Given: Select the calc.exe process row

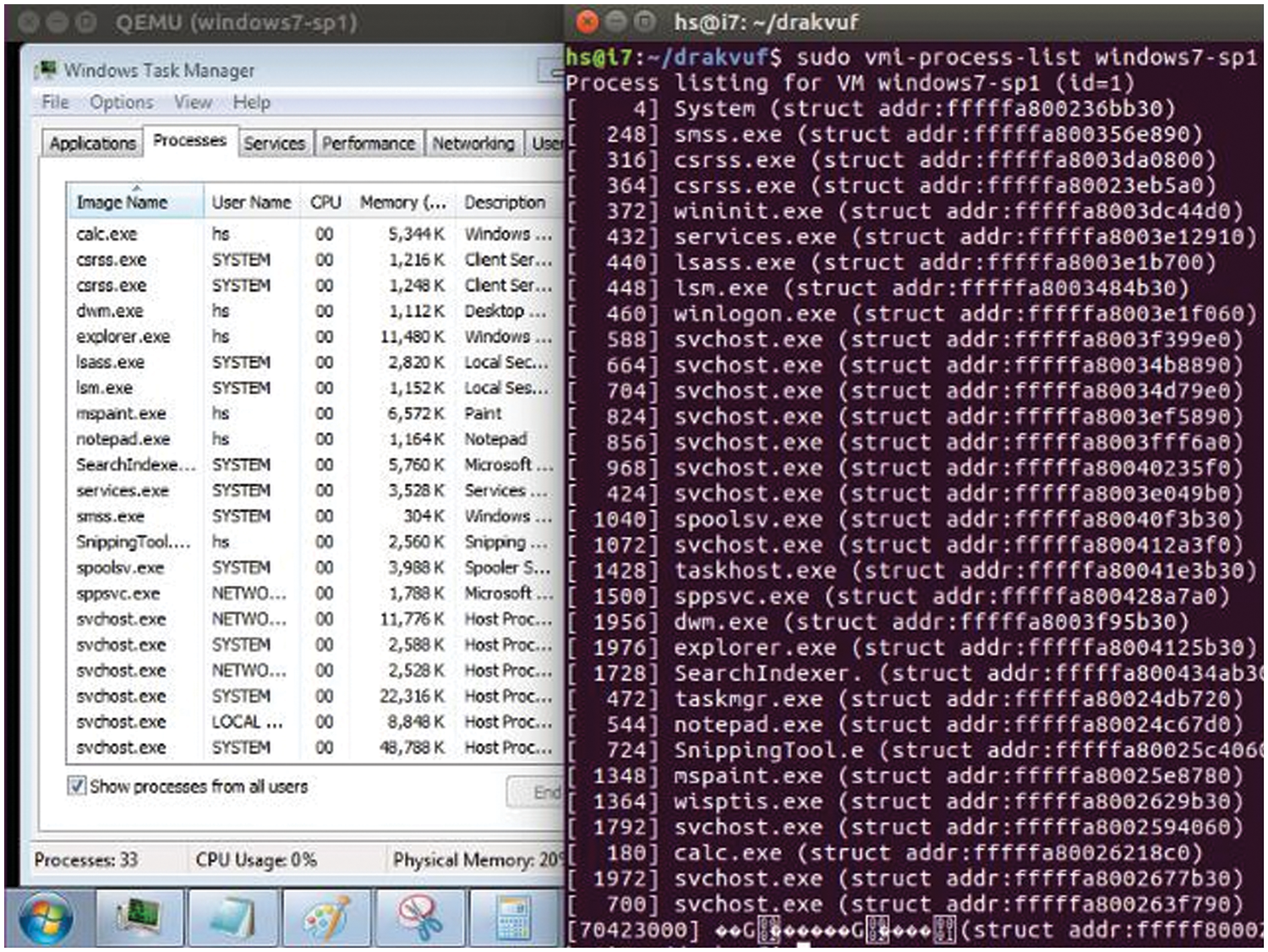Looking at the screenshot, I should (x=107, y=234).
